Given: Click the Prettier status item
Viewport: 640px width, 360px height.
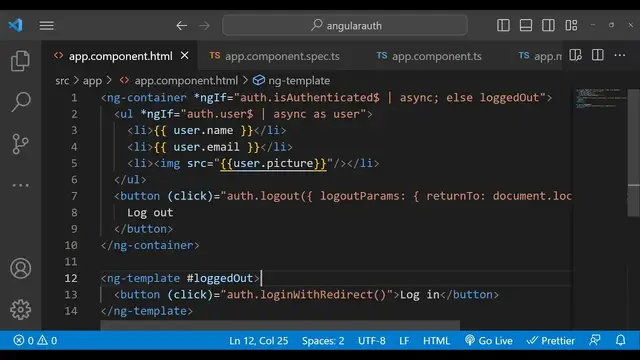Looking at the screenshot, I should click(550, 340).
